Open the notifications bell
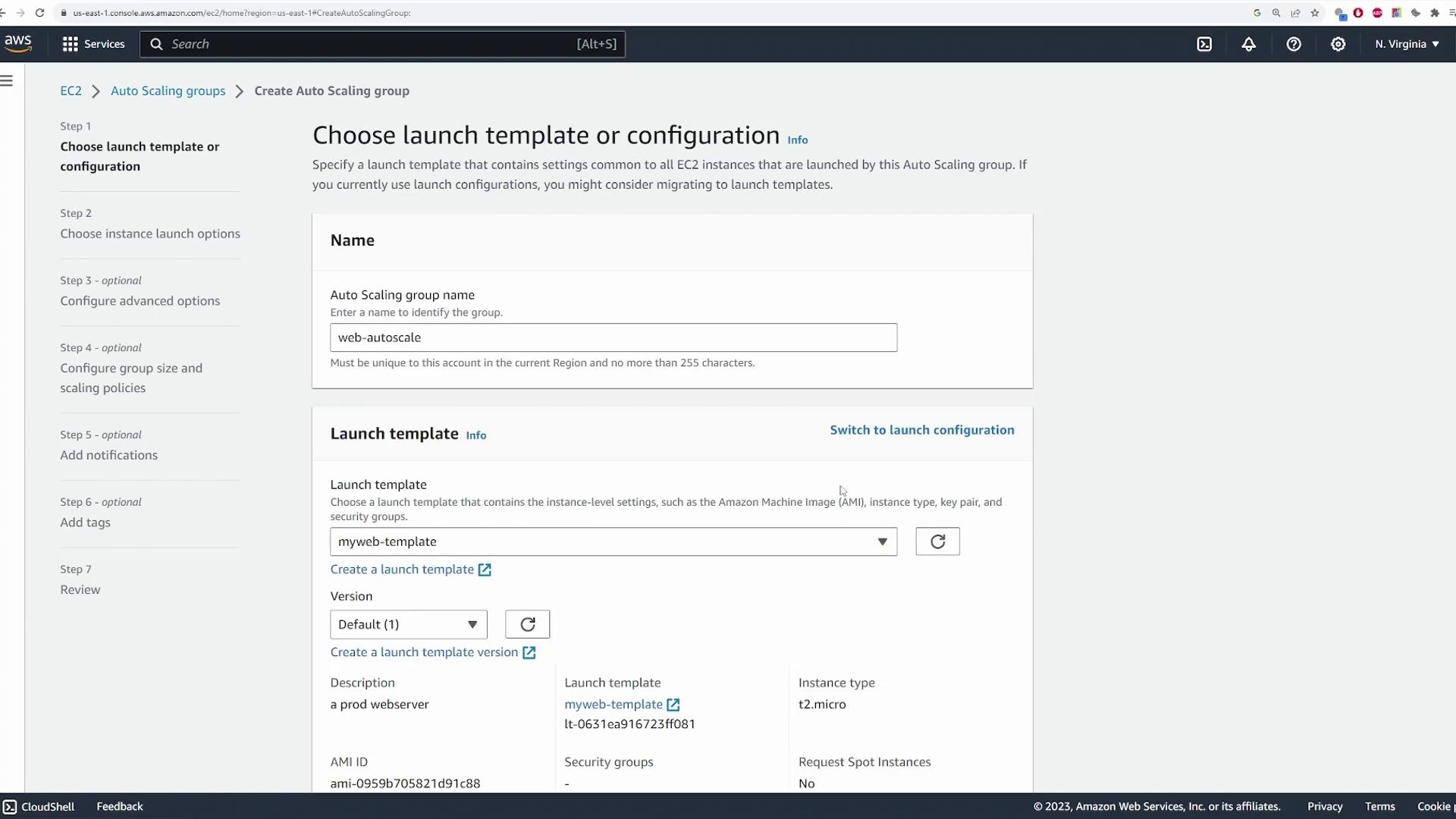The width and height of the screenshot is (1456, 819). point(1248,44)
